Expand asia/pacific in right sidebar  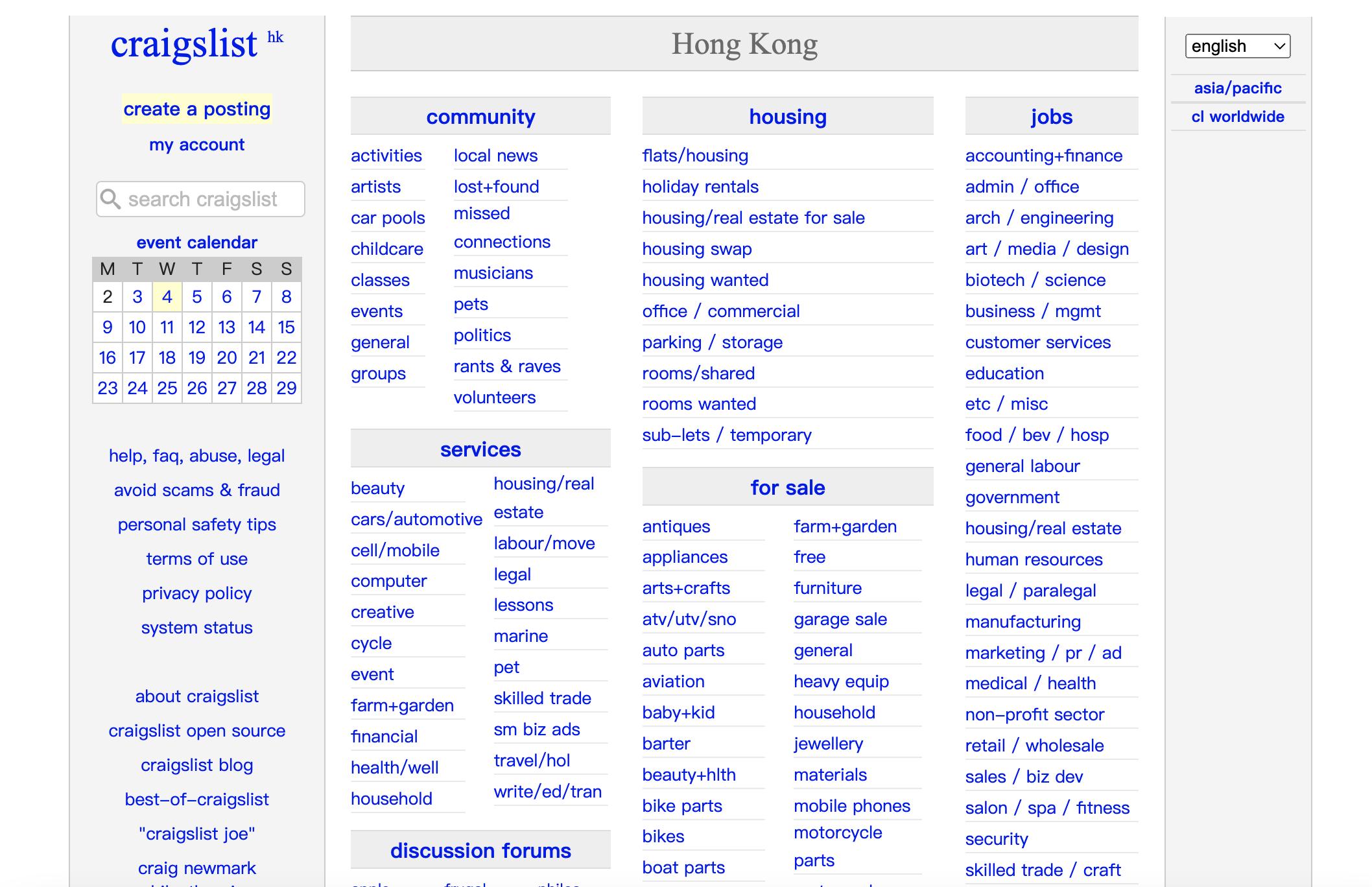click(1237, 88)
